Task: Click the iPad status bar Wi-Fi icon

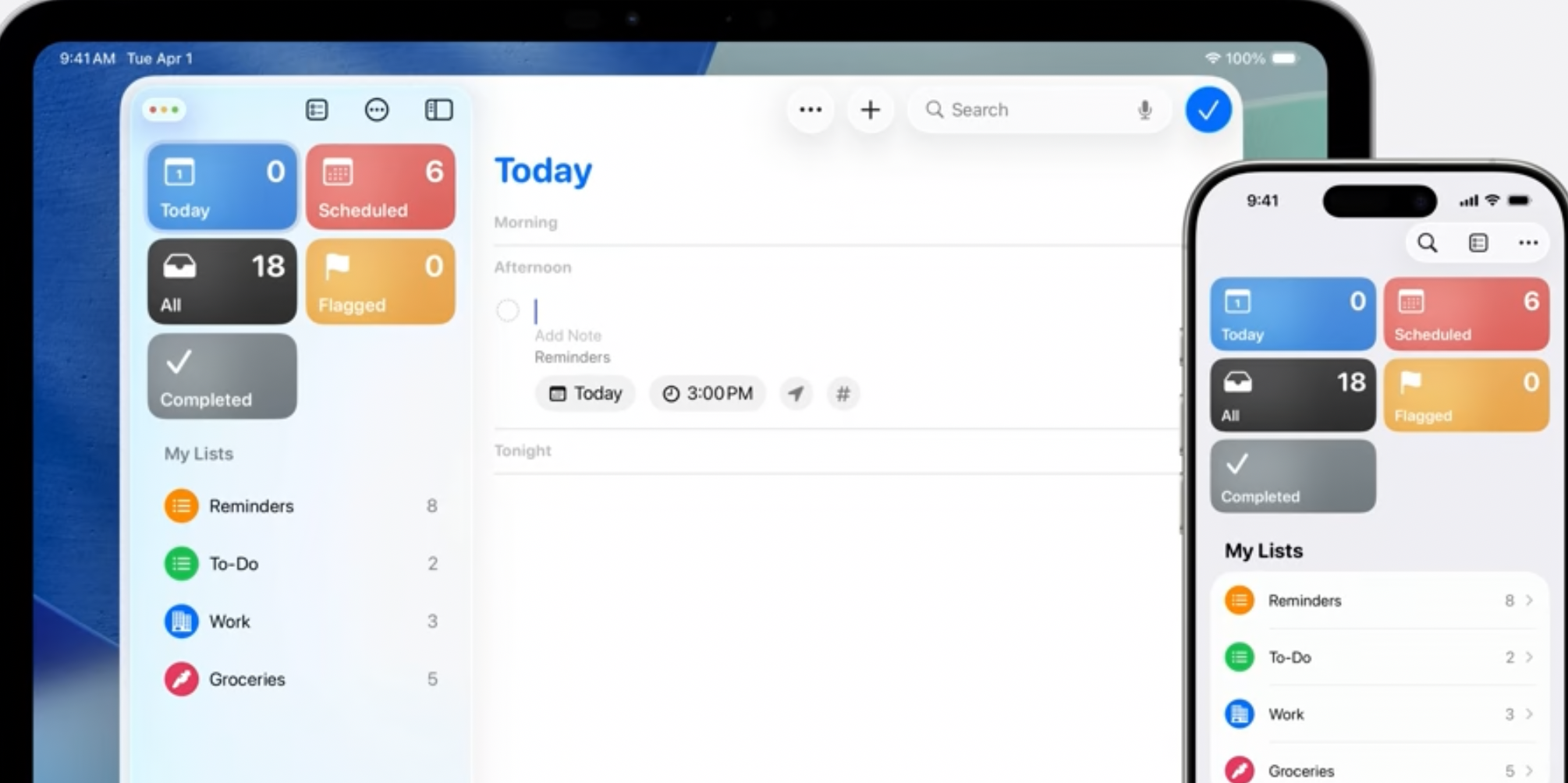Action: [x=1213, y=58]
